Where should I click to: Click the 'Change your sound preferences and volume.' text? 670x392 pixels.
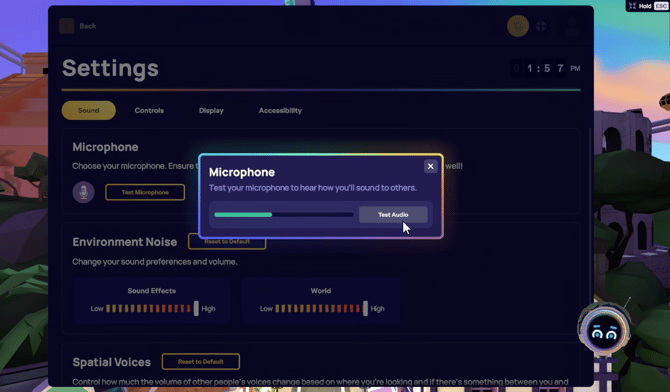(x=155, y=262)
